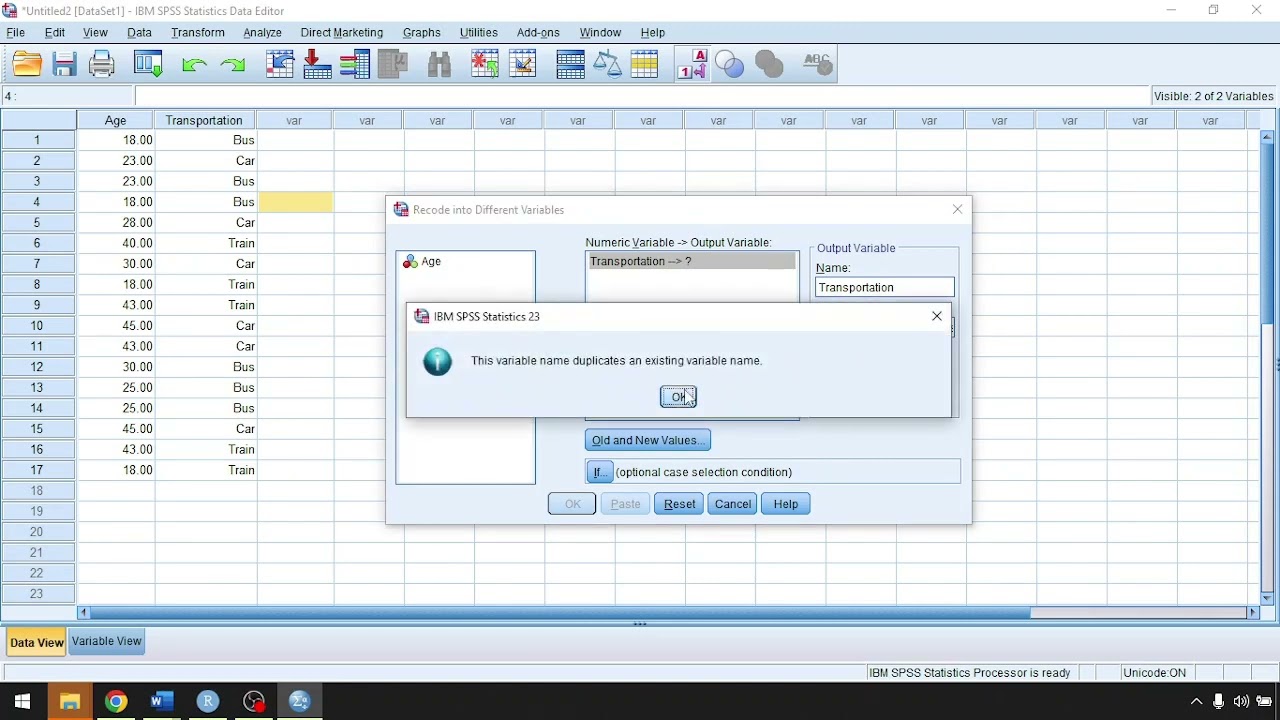Save the dataset with the floppy disk icon

(x=65, y=65)
